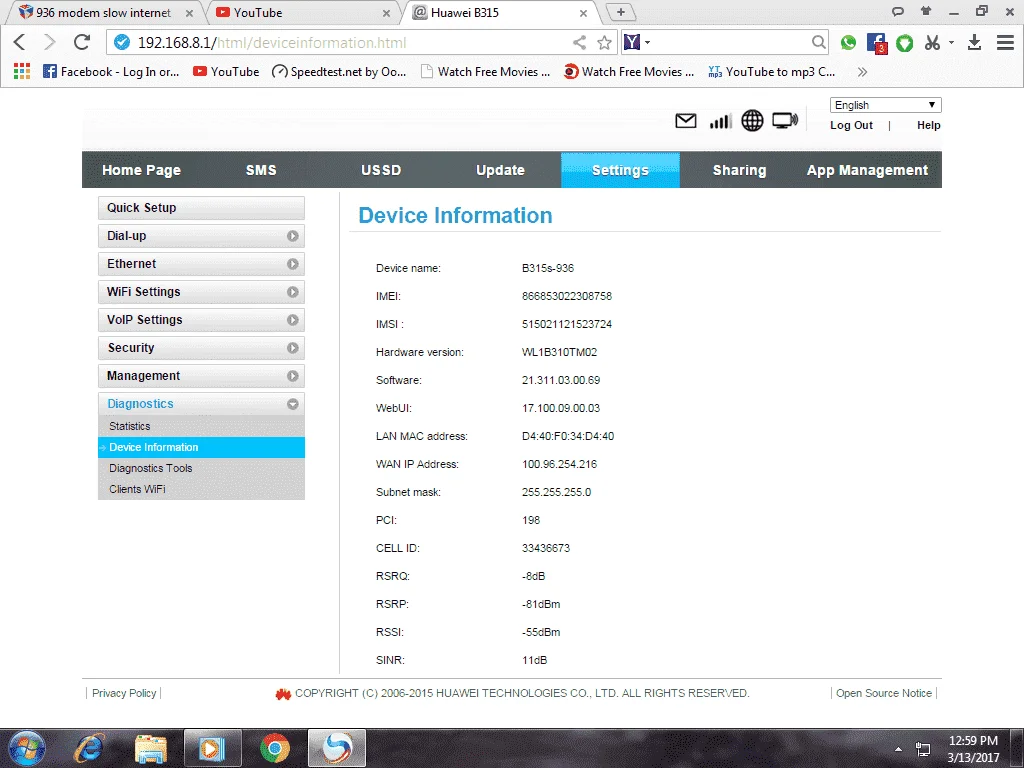Viewport: 1024px width, 768px height.
Task: Open the downloads arrow icon
Action: pyautogui.click(x=974, y=43)
